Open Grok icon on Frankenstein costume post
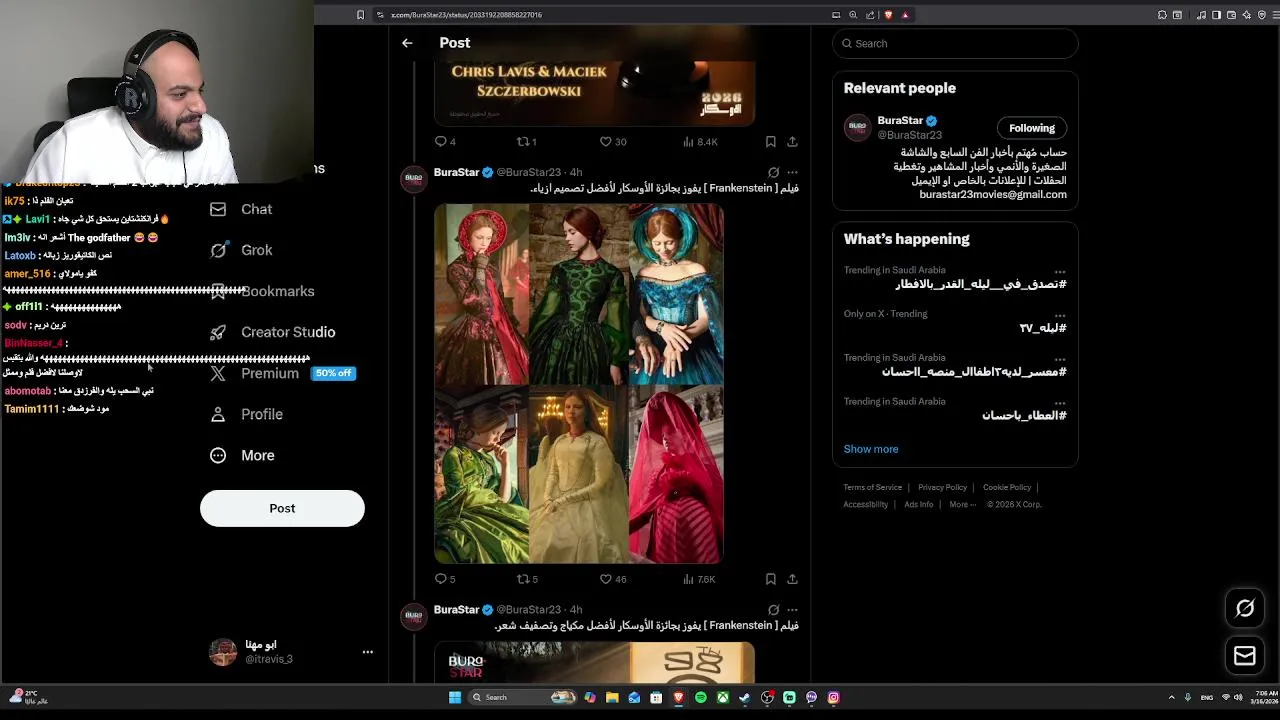 coord(773,172)
